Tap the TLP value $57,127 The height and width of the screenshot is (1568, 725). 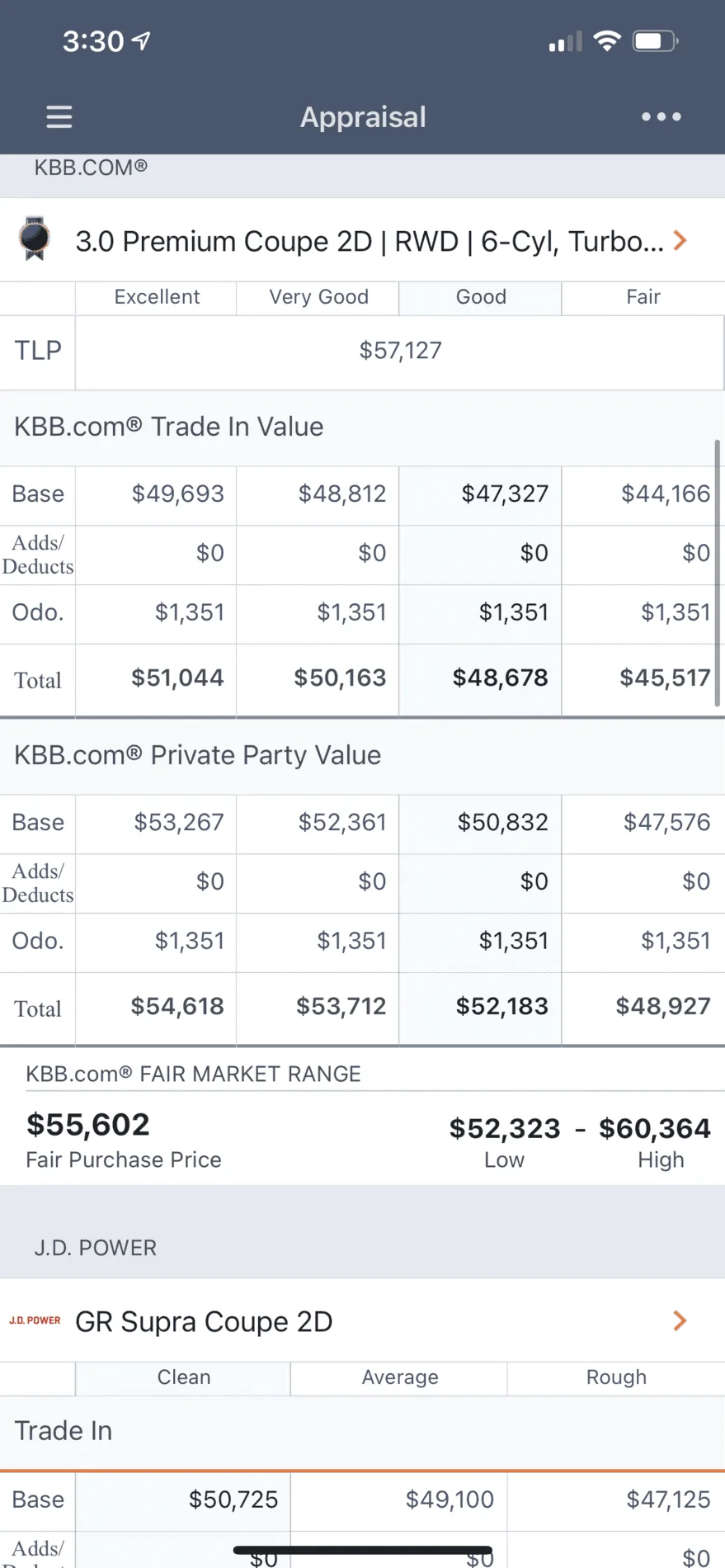click(400, 351)
